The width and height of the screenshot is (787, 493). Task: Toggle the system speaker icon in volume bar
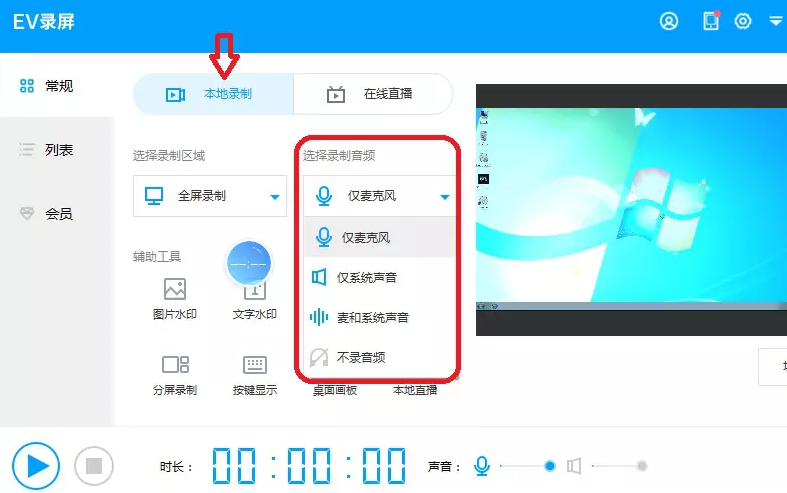click(x=574, y=466)
